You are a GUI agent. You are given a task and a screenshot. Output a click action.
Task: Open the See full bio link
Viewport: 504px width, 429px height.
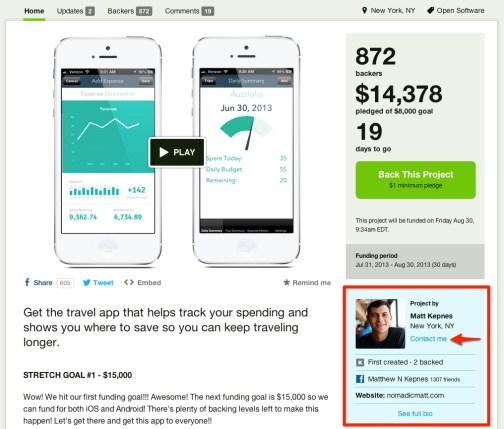pos(415,414)
